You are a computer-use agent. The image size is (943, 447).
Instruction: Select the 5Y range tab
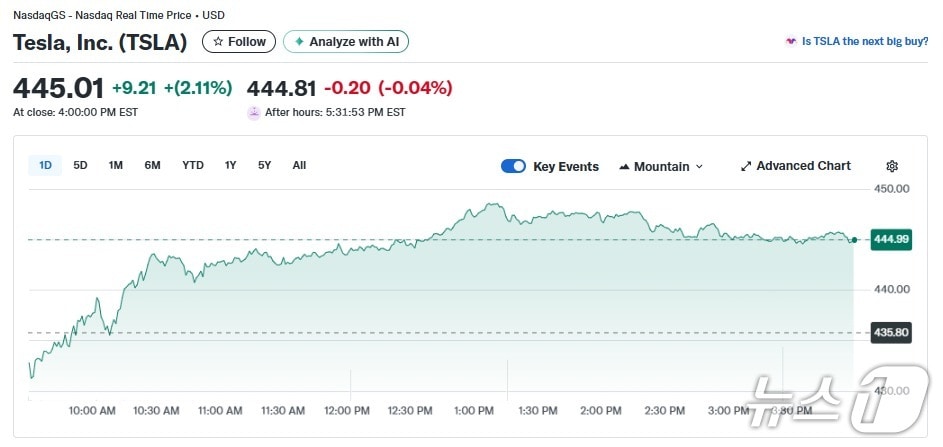264,165
